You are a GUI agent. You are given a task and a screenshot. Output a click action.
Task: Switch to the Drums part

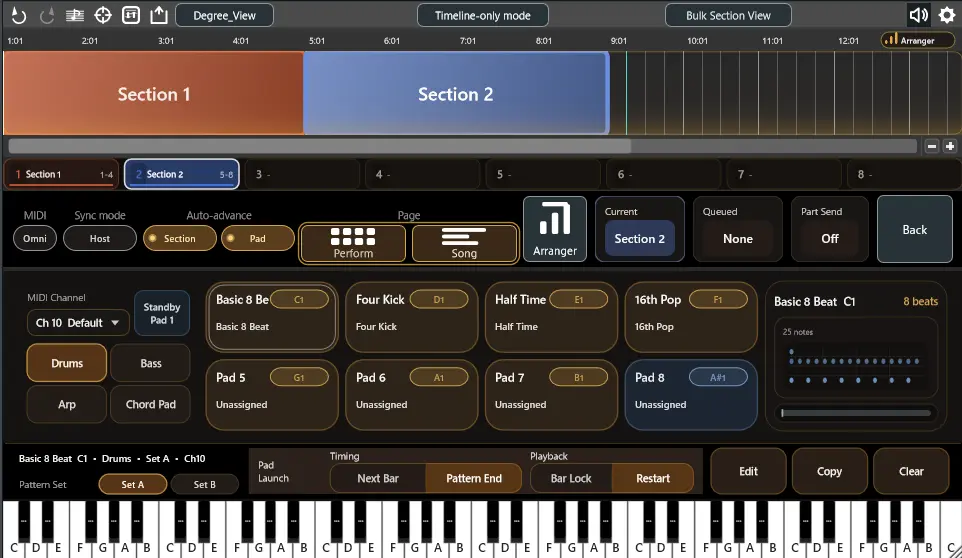[67, 363]
